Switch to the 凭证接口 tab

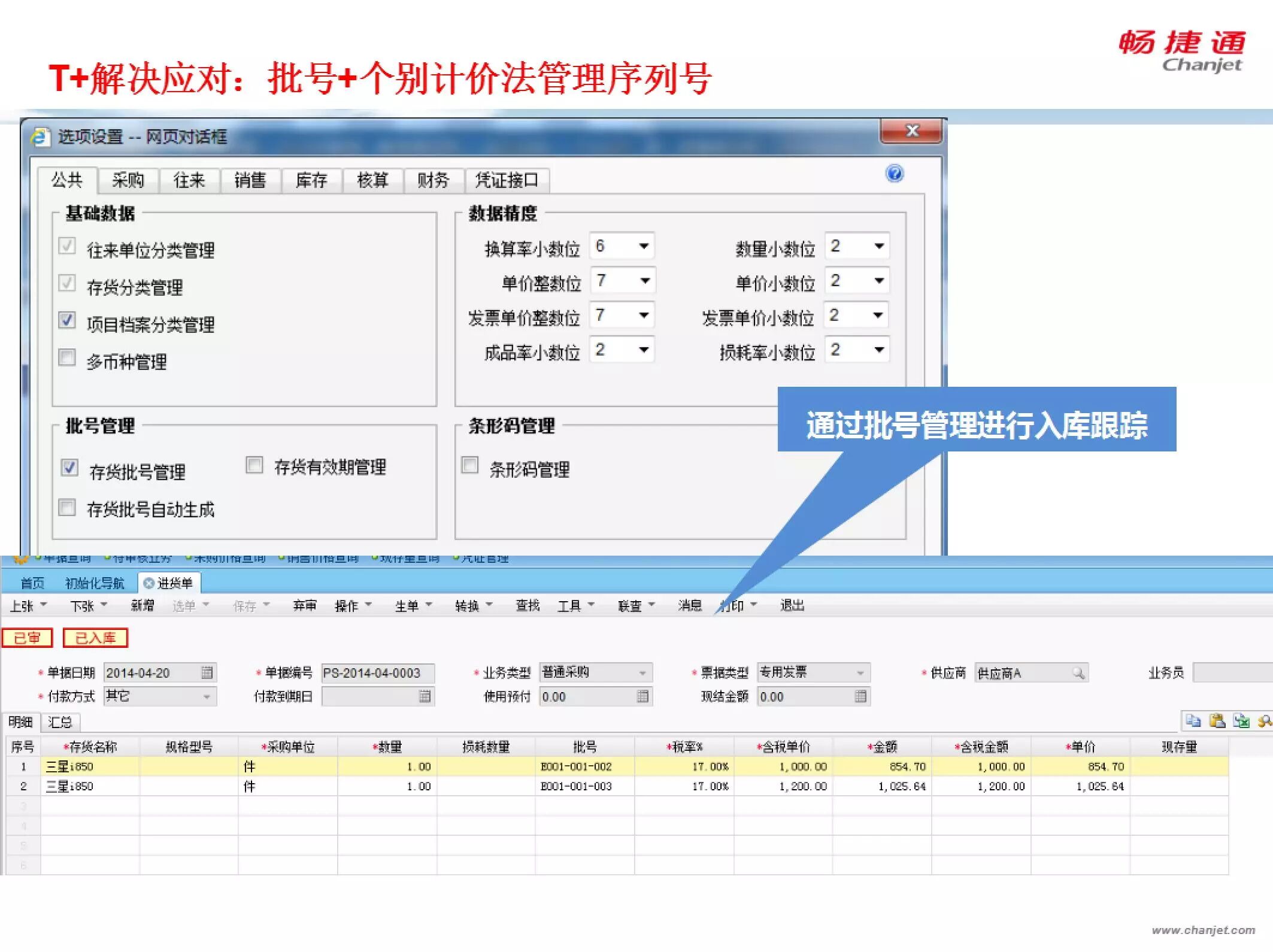507,180
